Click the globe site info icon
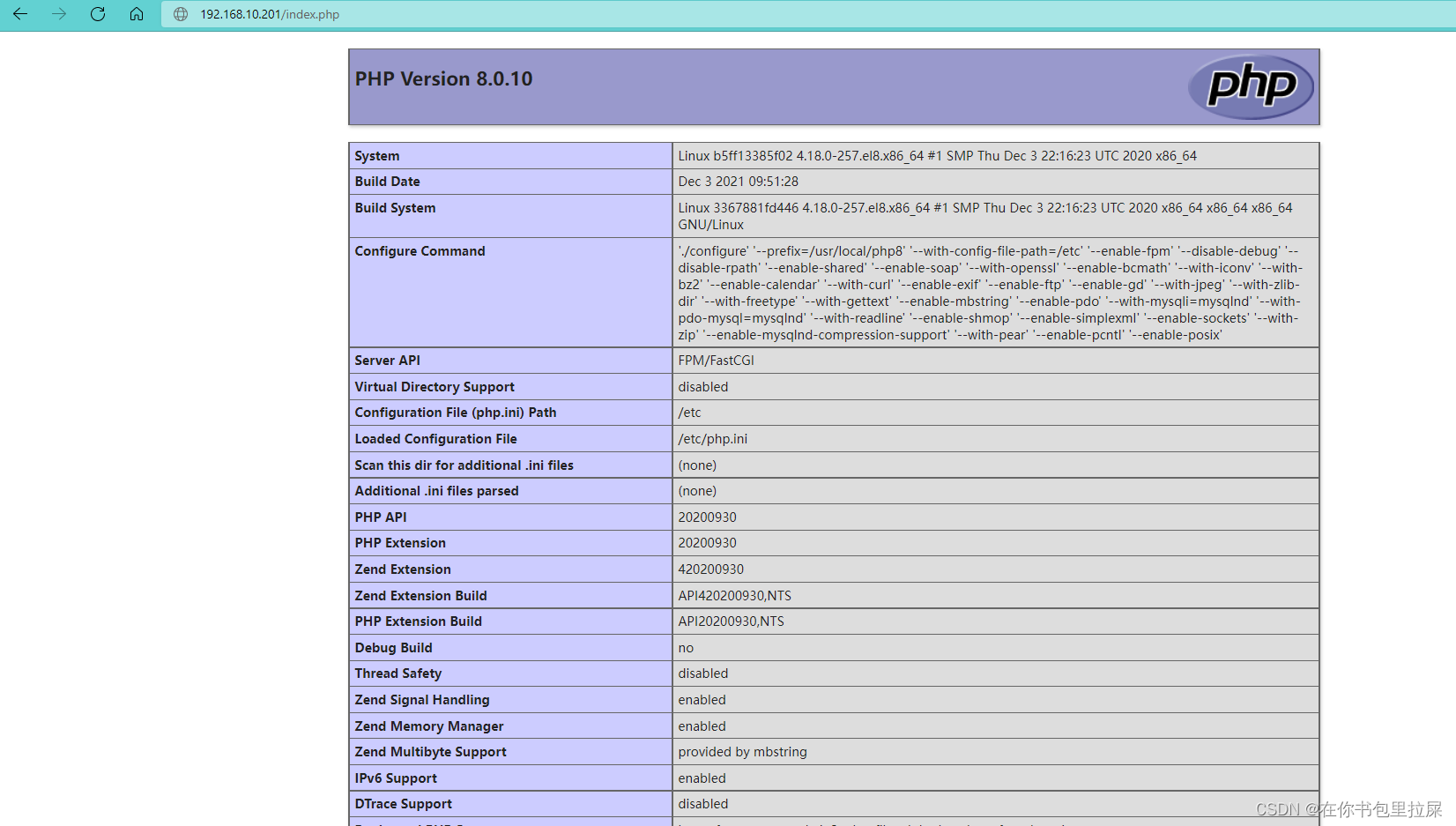The image size is (1456, 826). pyautogui.click(x=181, y=14)
